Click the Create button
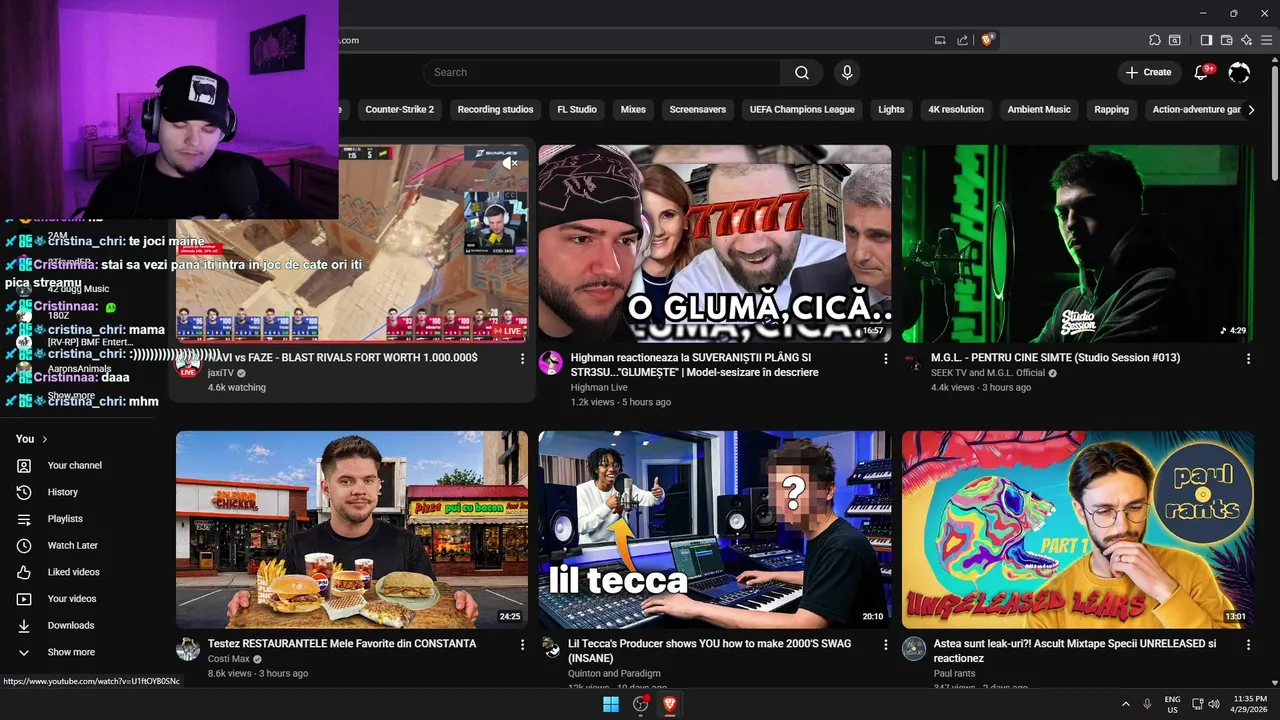Image resolution: width=1280 pixels, height=720 pixels. pos(1148,72)
